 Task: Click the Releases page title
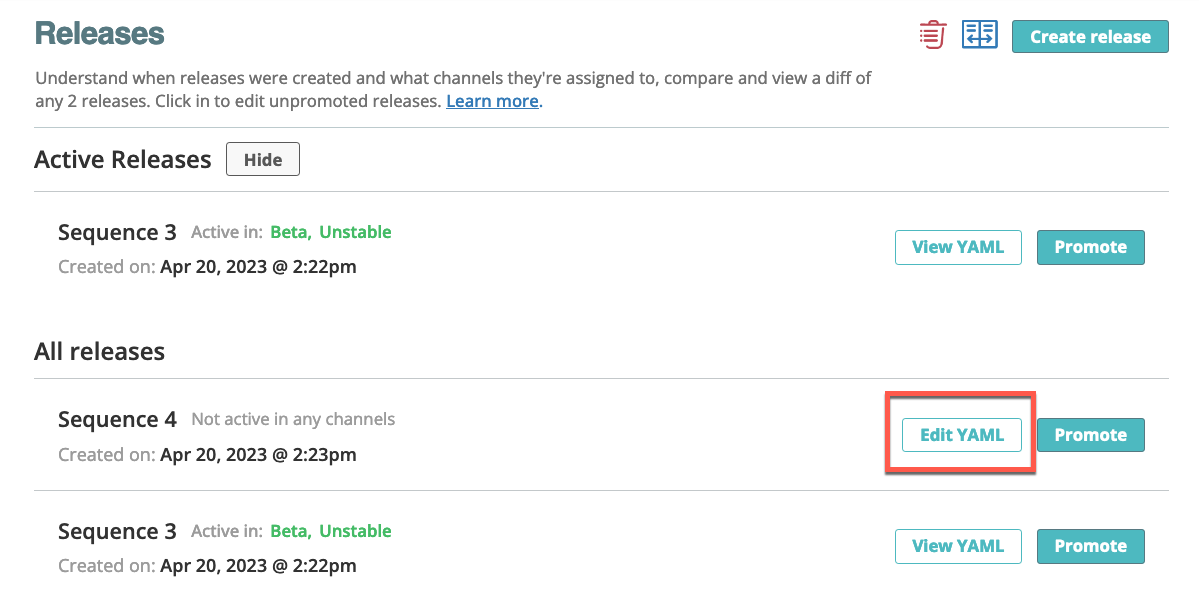tap(99, 33)
